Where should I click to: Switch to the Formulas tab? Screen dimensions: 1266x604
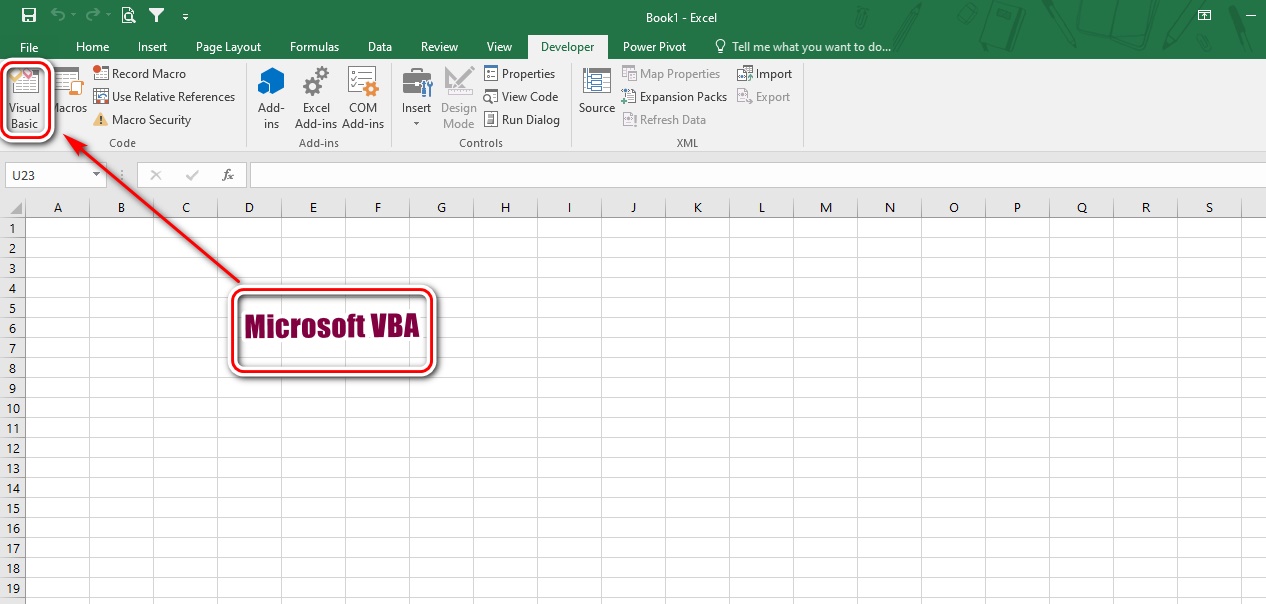tap(315, 47)
